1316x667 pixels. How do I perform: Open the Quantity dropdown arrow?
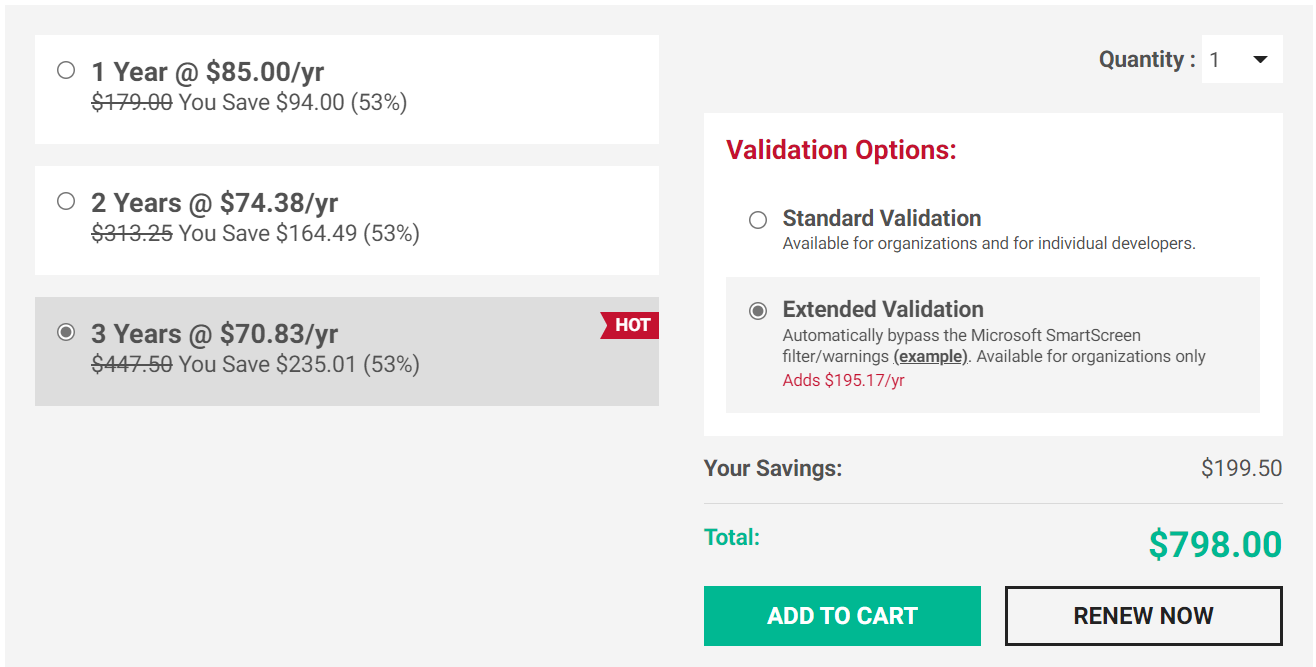[1260, 60]
